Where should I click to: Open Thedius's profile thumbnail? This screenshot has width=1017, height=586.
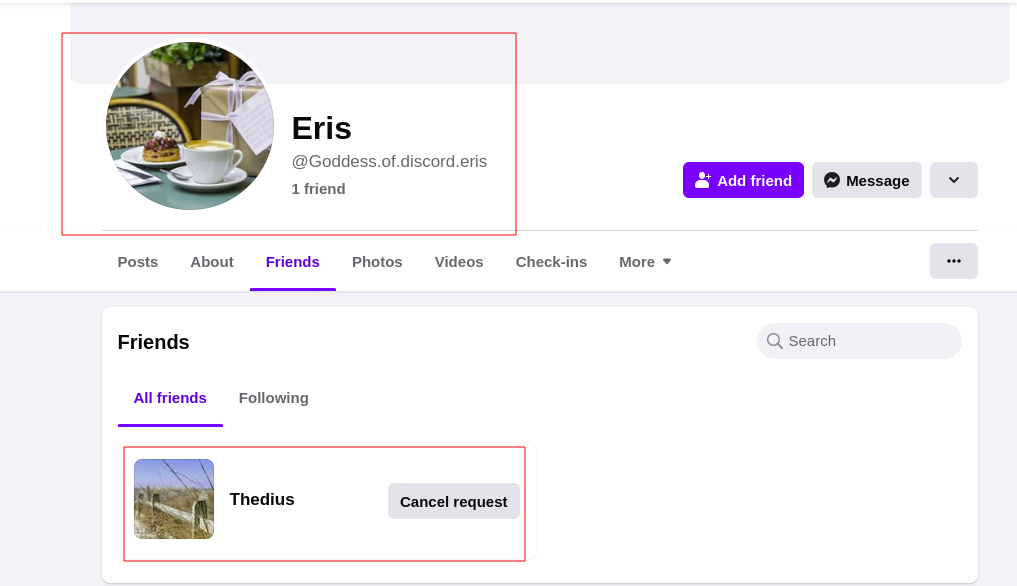[174, 499]
